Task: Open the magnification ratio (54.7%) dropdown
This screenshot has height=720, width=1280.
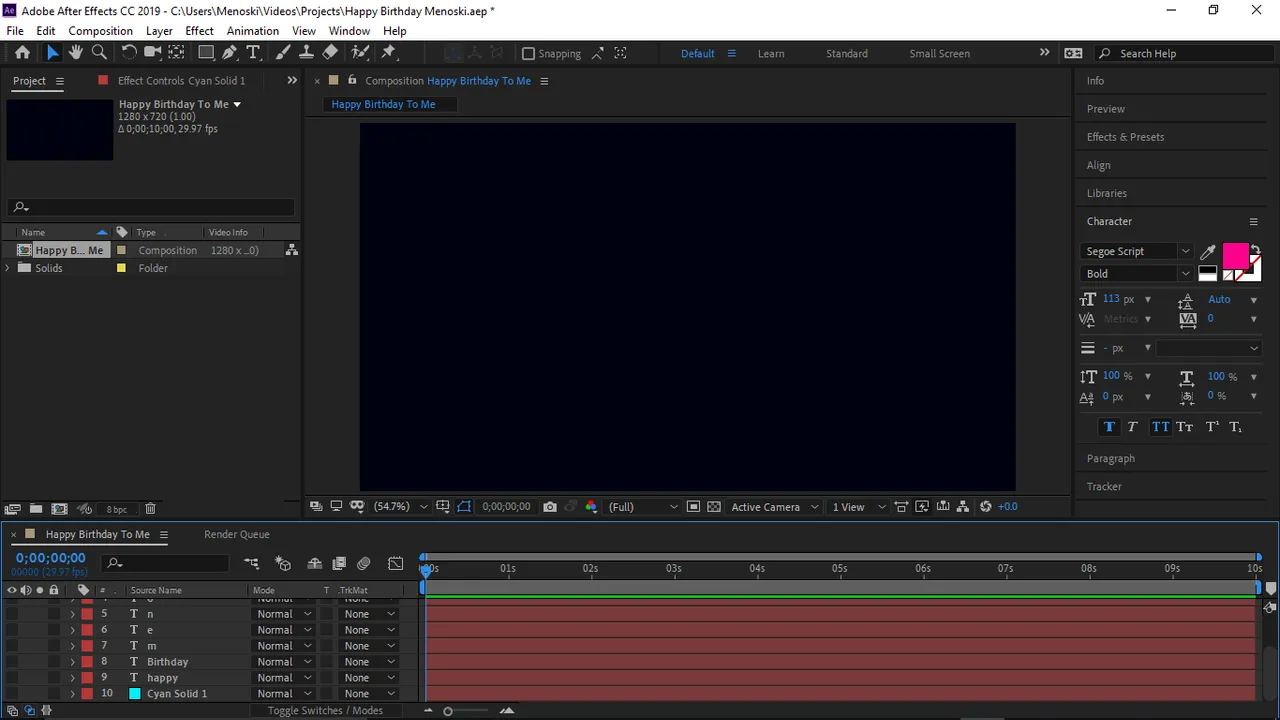Action: [x=400, y=507]
